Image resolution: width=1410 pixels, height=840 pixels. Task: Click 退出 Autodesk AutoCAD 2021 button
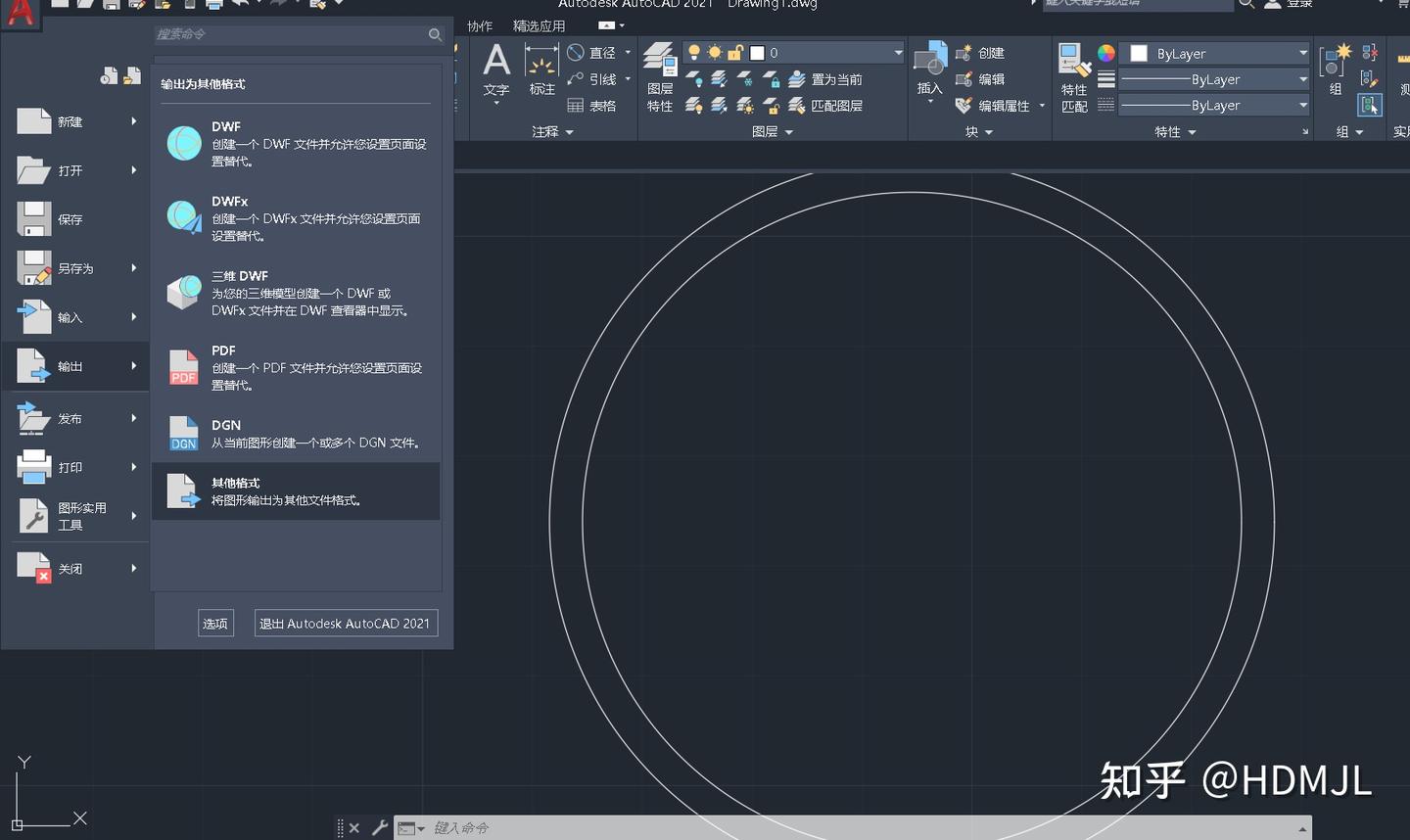346,624
